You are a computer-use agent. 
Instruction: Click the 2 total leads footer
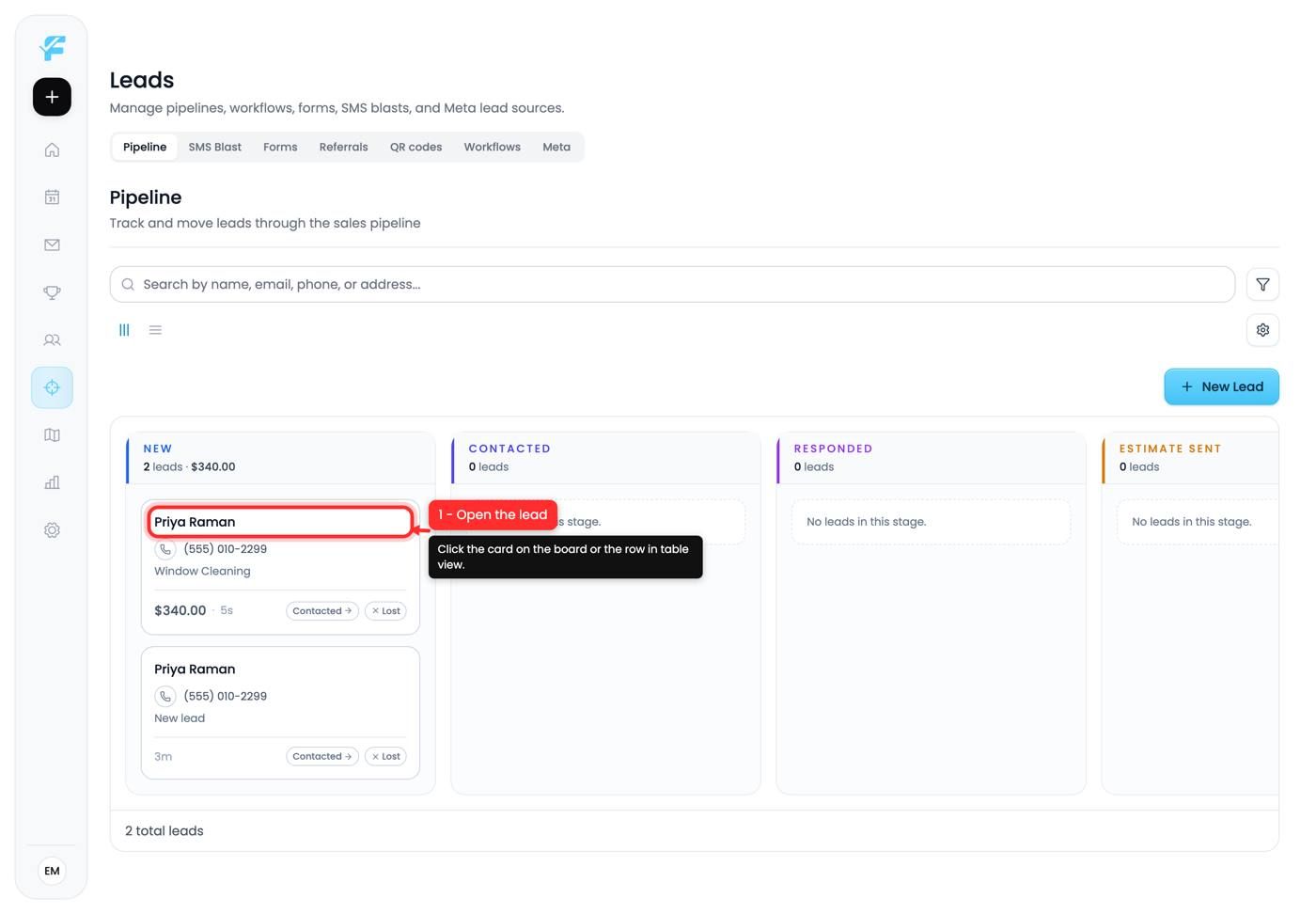pyautogui.click(x=164, y=831)
